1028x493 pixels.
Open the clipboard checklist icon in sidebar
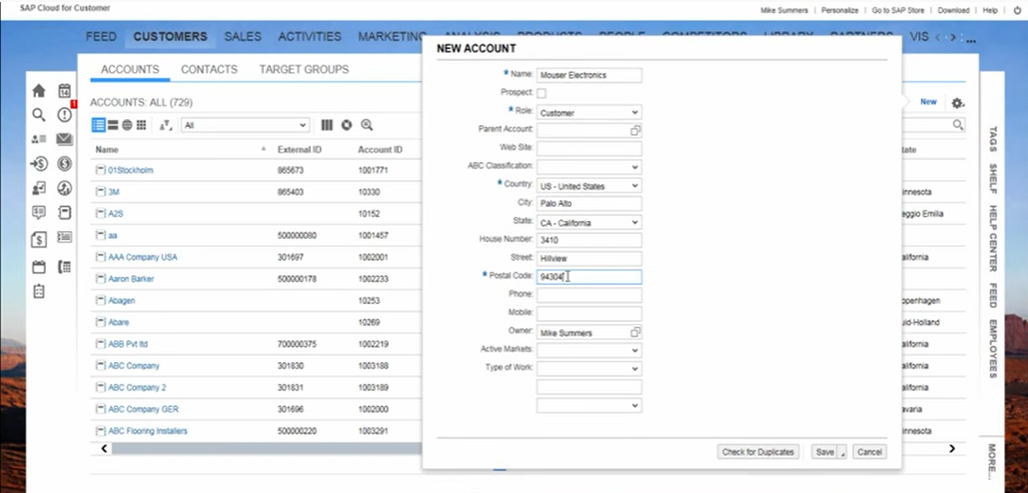coord(39,291)
